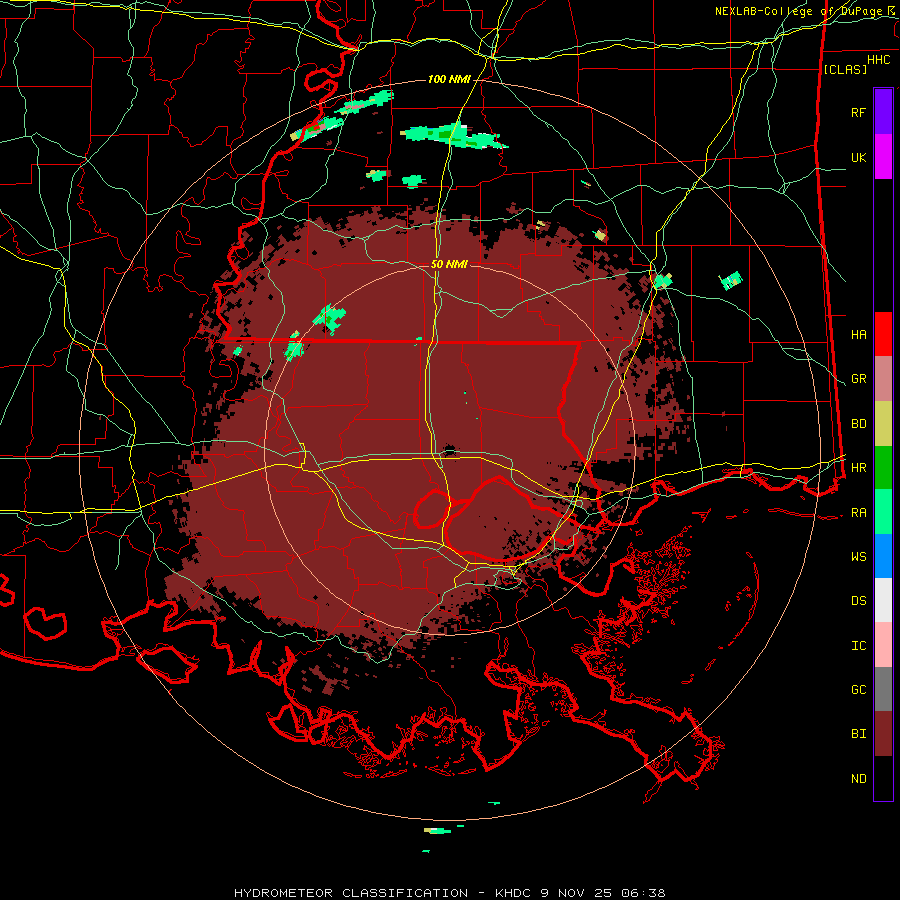The width and height of the screenshot is (900, 900).
Task: Click the UK legend label
Action: 858,157
